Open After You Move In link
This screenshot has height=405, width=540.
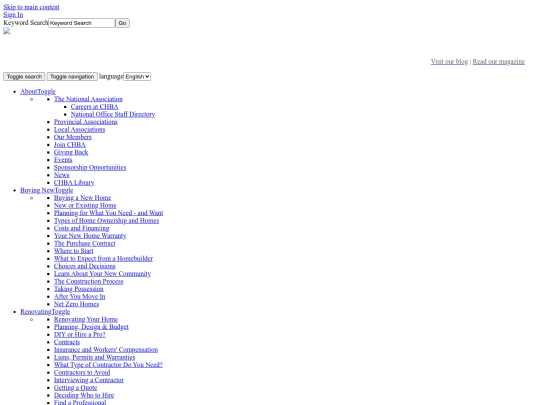point(80,297)
